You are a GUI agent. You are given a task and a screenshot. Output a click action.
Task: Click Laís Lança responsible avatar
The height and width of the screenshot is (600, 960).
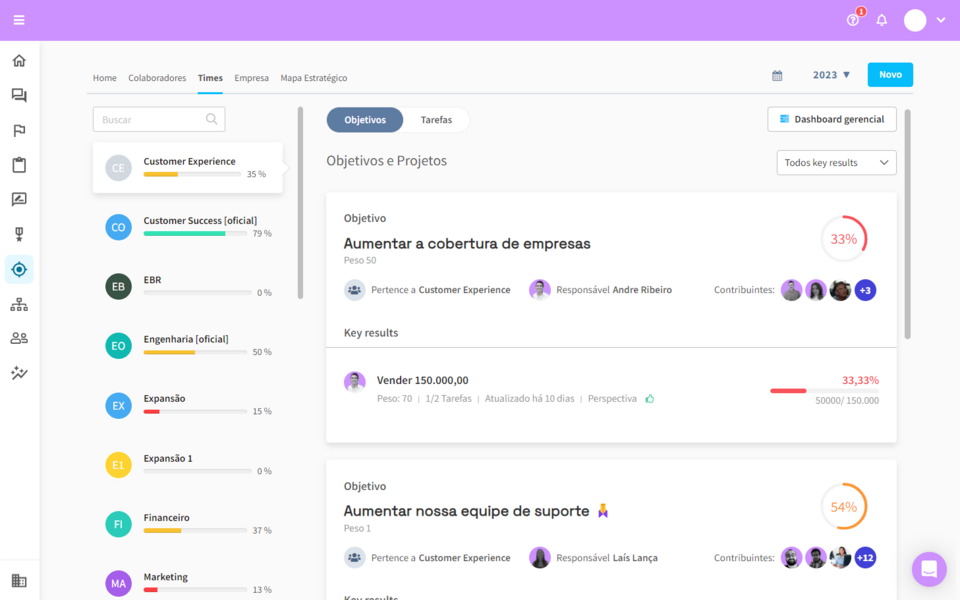[x=539, y=558]
